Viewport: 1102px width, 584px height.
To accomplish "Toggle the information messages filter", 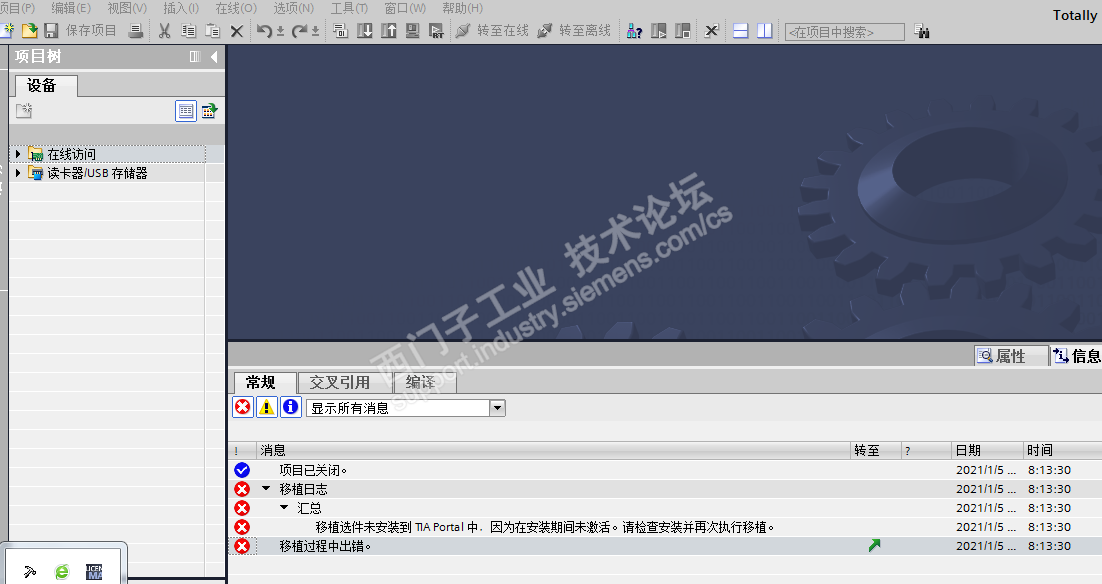I will pyautogui.click(x=290, y=407).
